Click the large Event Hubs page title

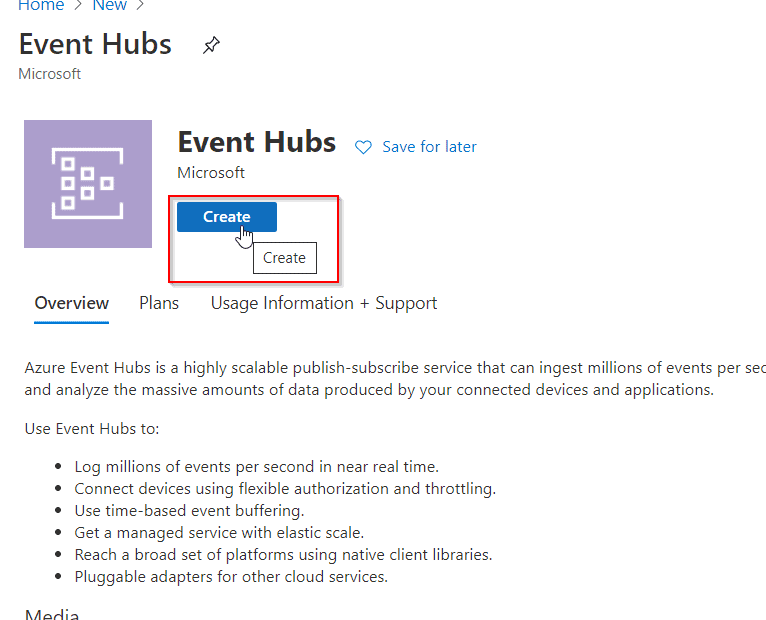(95, 44)
